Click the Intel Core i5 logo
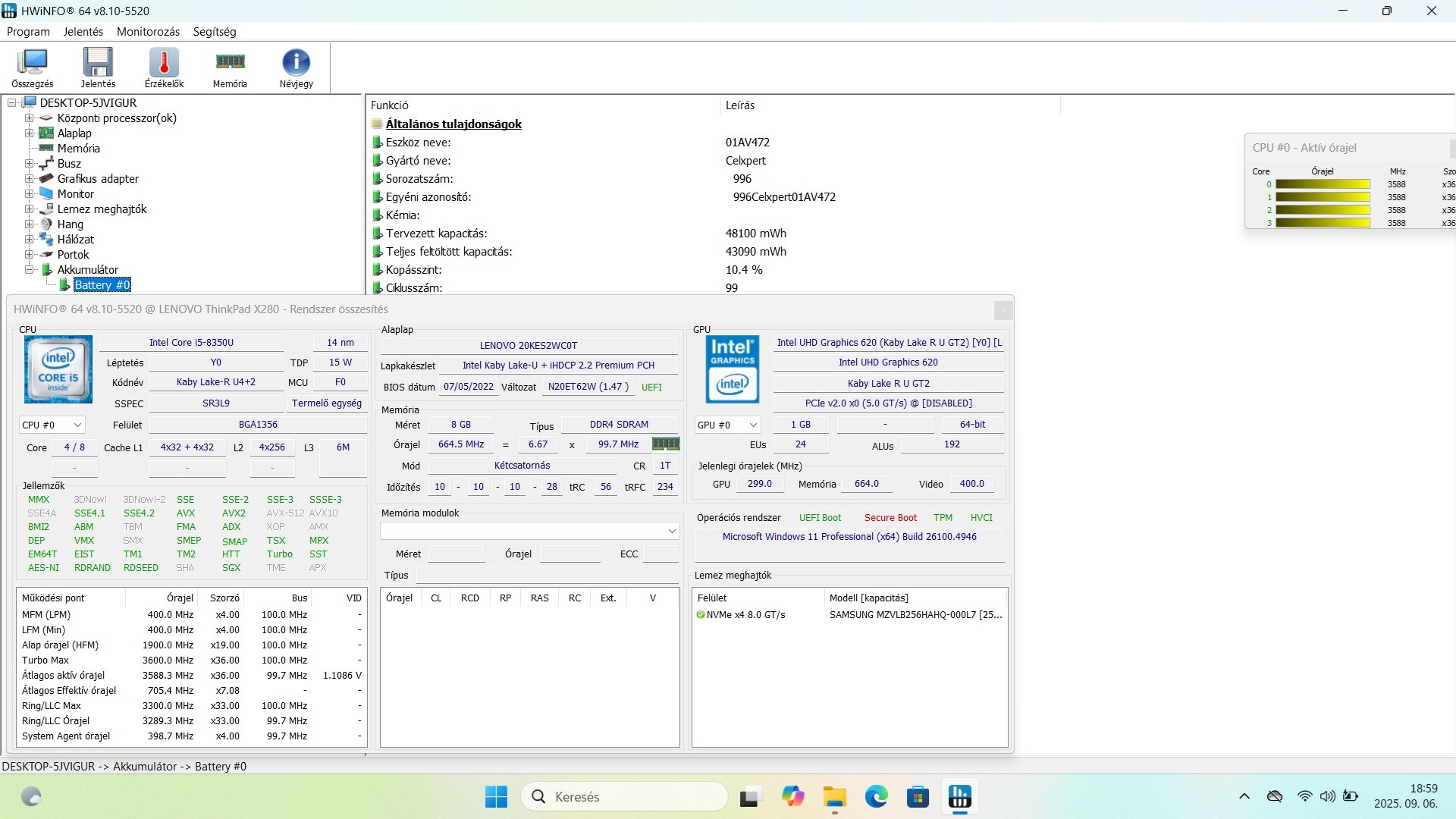 (58, 369)
